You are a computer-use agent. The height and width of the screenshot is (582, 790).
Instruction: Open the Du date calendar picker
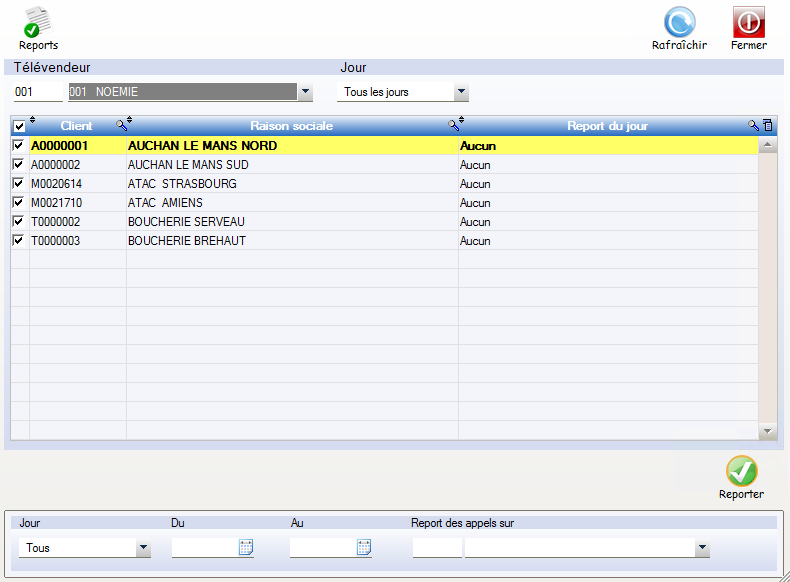click(246, 547)
